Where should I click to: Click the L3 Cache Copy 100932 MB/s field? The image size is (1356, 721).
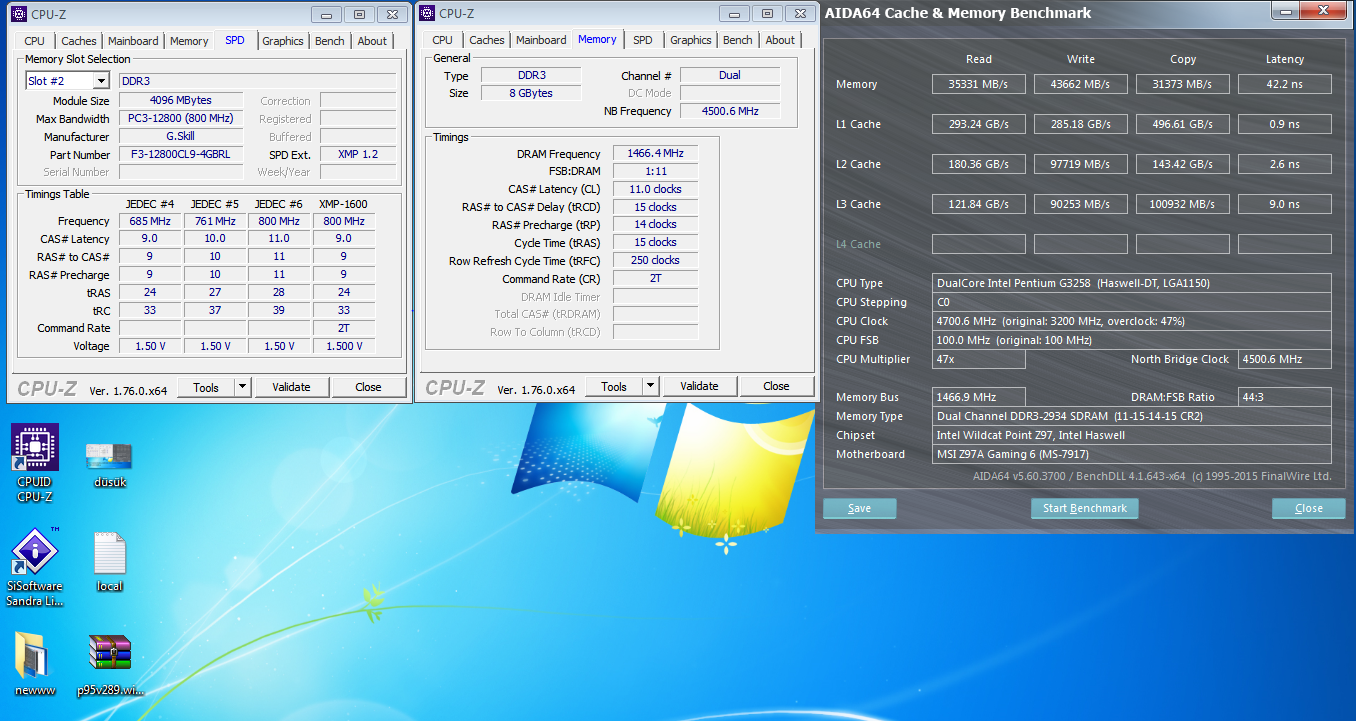point(1183,204)
